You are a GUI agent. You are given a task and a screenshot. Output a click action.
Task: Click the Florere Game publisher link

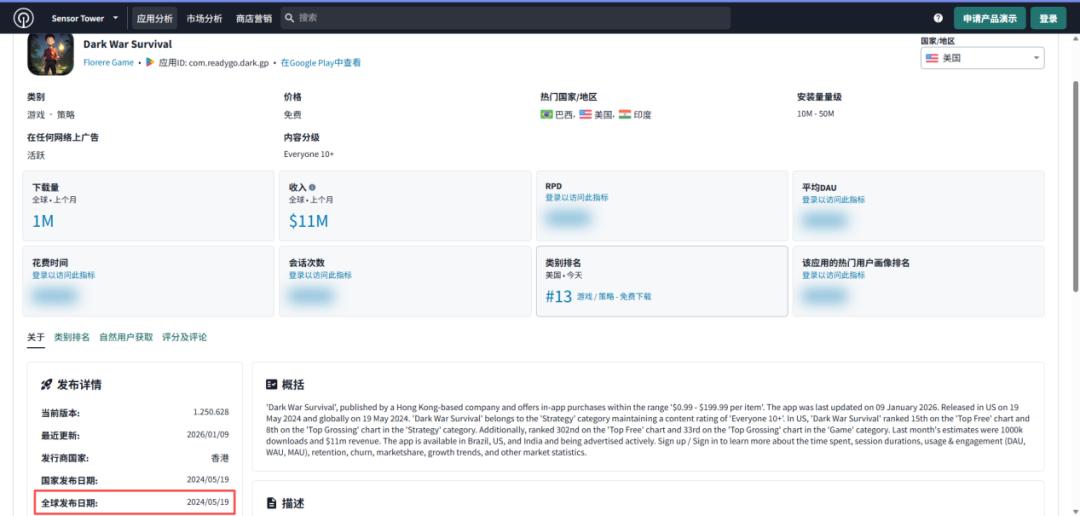(x=108, y=63)
